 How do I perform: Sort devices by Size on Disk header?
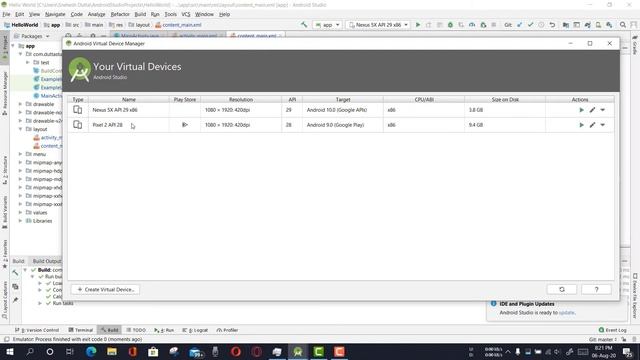505,99
